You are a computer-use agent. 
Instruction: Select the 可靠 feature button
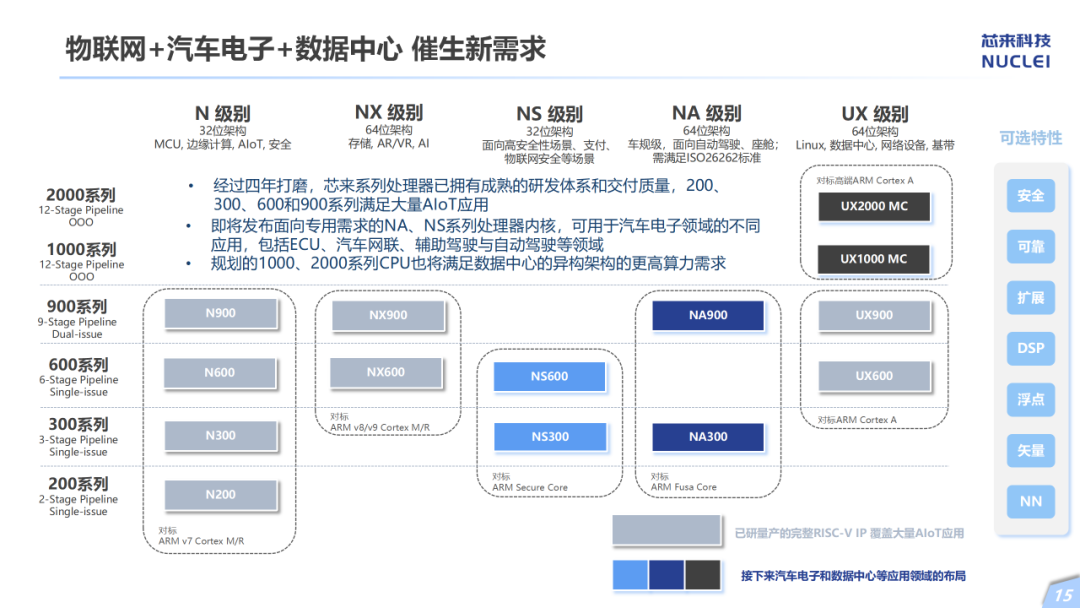point(1030,247)
